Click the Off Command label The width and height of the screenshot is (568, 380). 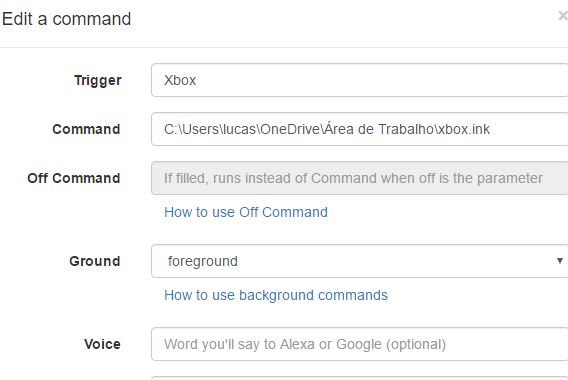point(74,178)
